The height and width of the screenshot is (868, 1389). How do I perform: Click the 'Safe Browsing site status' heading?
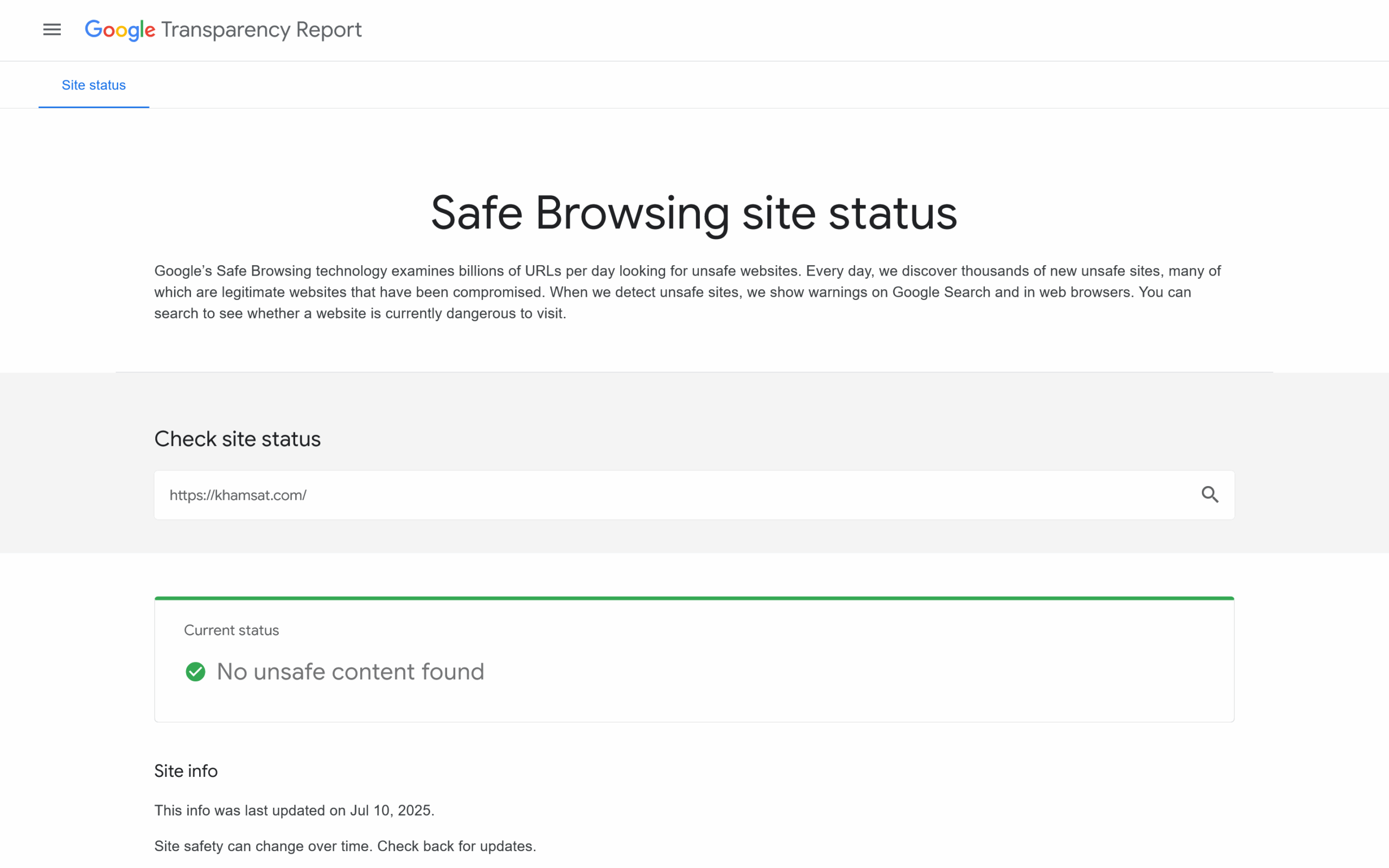coord(694,213)
